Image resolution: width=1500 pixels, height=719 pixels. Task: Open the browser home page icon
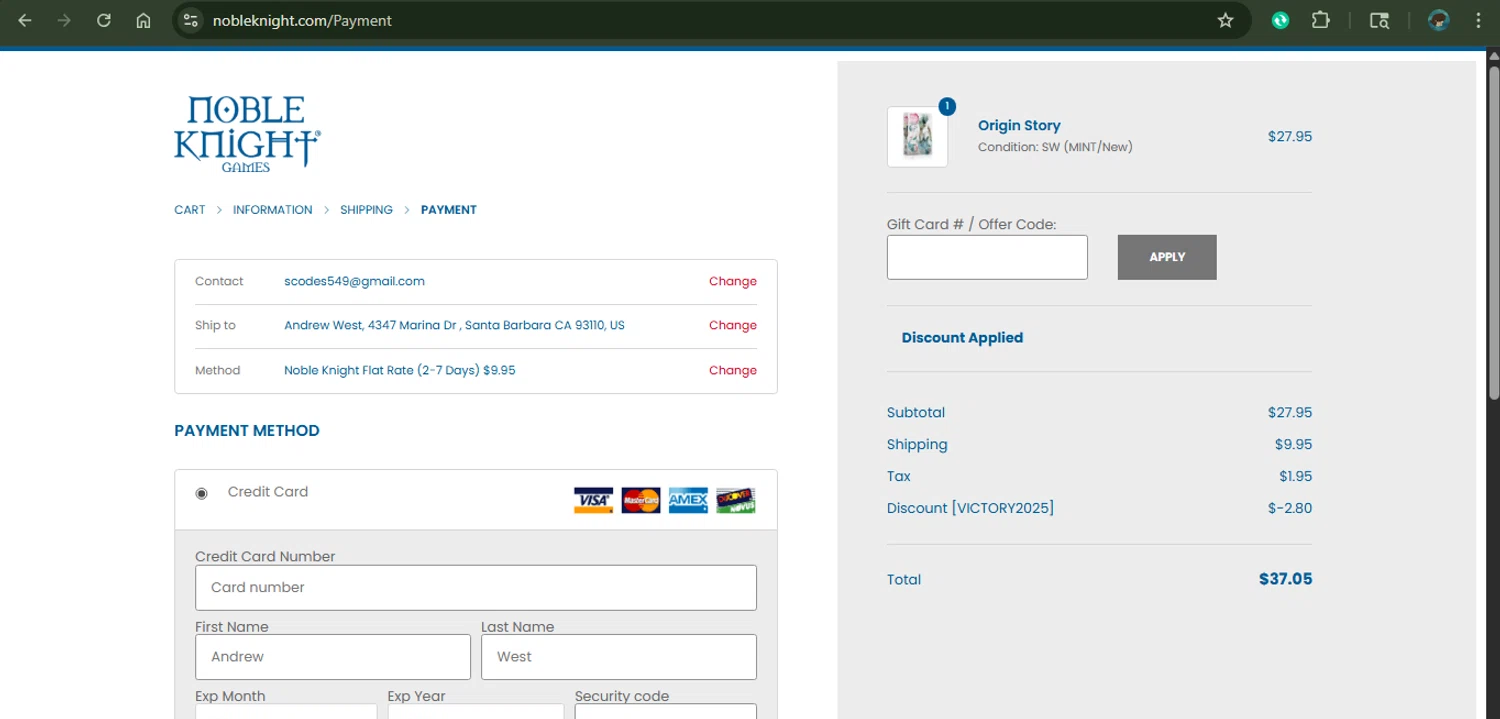[143, 20]
